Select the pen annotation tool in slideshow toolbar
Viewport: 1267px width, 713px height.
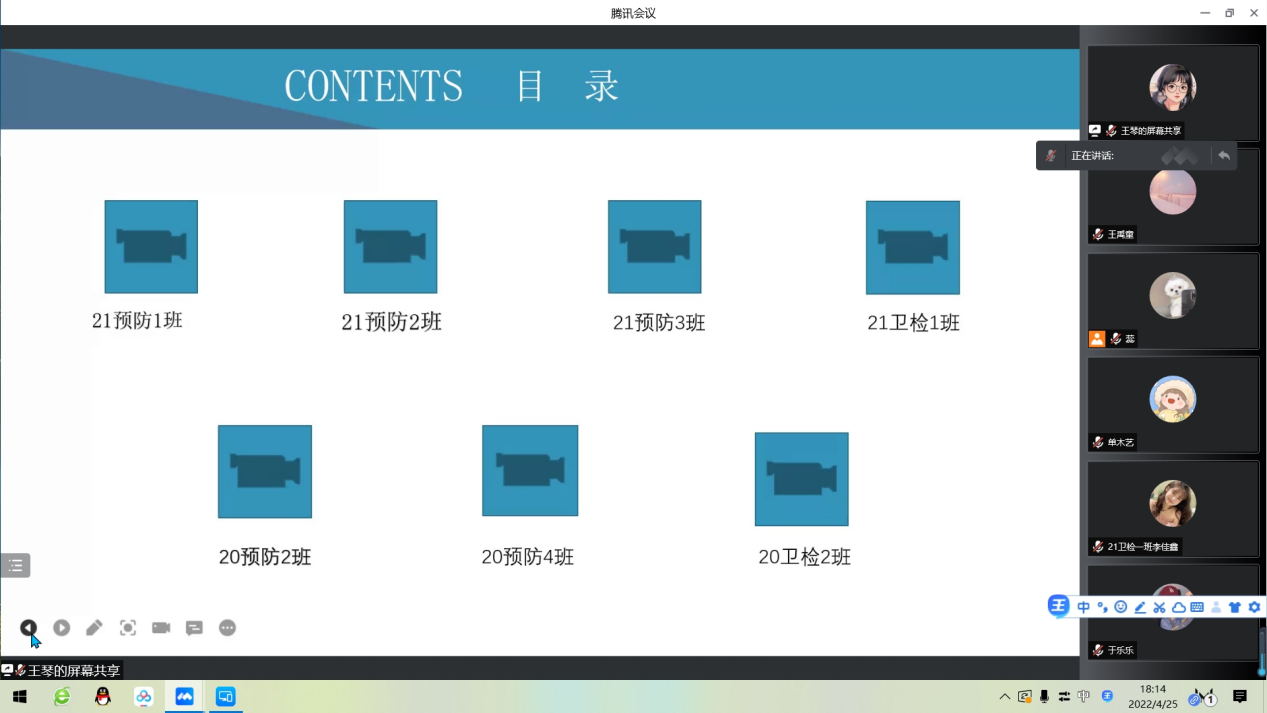(x=94, y=628)
